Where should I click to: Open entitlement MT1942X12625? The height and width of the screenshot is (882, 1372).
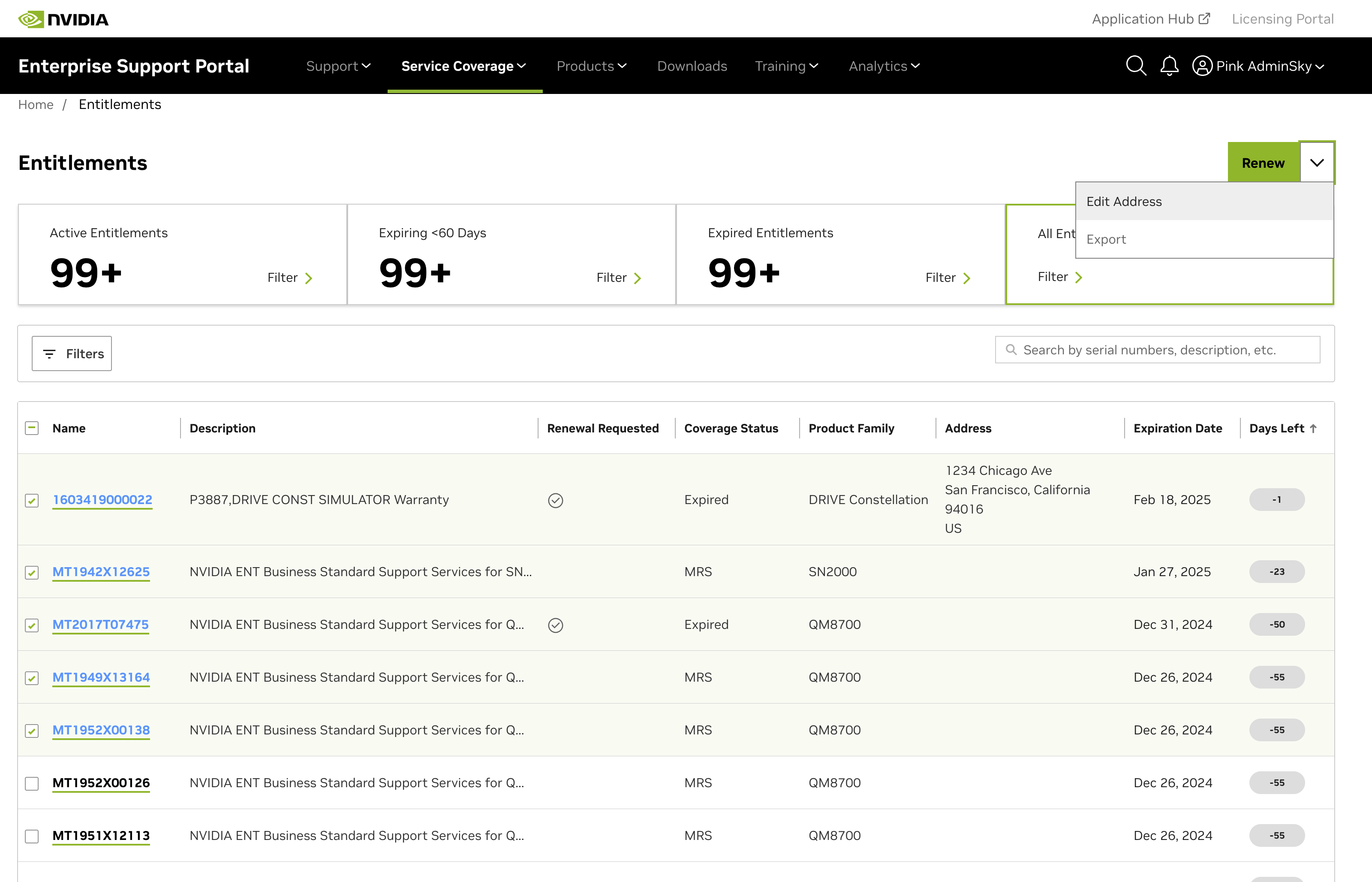coord(101,571)
